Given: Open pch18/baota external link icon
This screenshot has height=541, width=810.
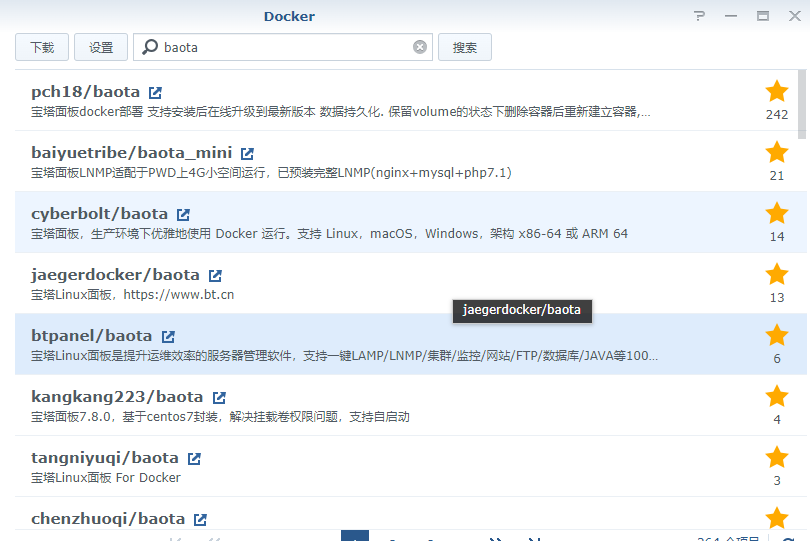Looking at the screenshot, I should point(155,92).
